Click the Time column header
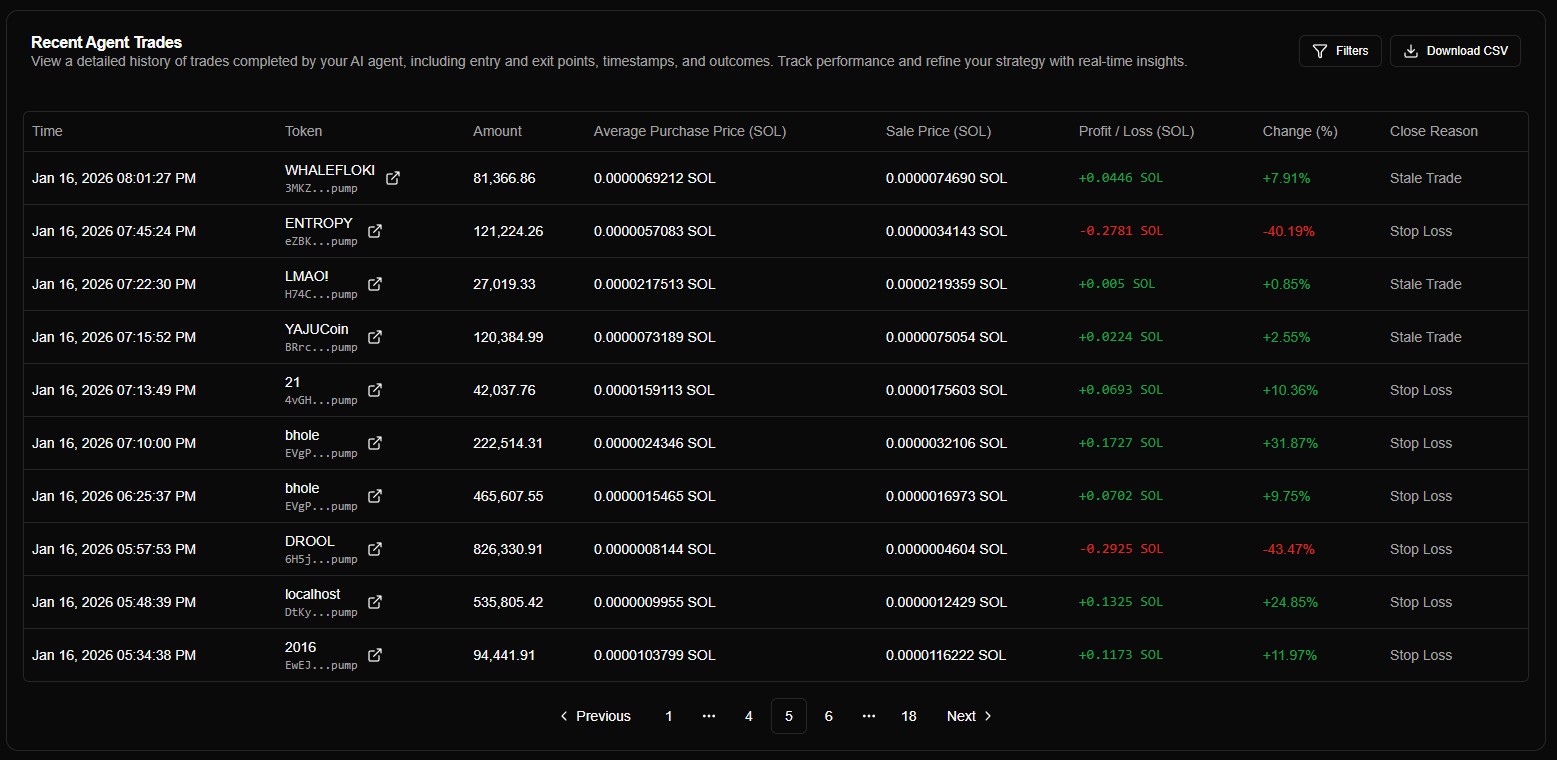1557x760 pixels. point(47,131)
